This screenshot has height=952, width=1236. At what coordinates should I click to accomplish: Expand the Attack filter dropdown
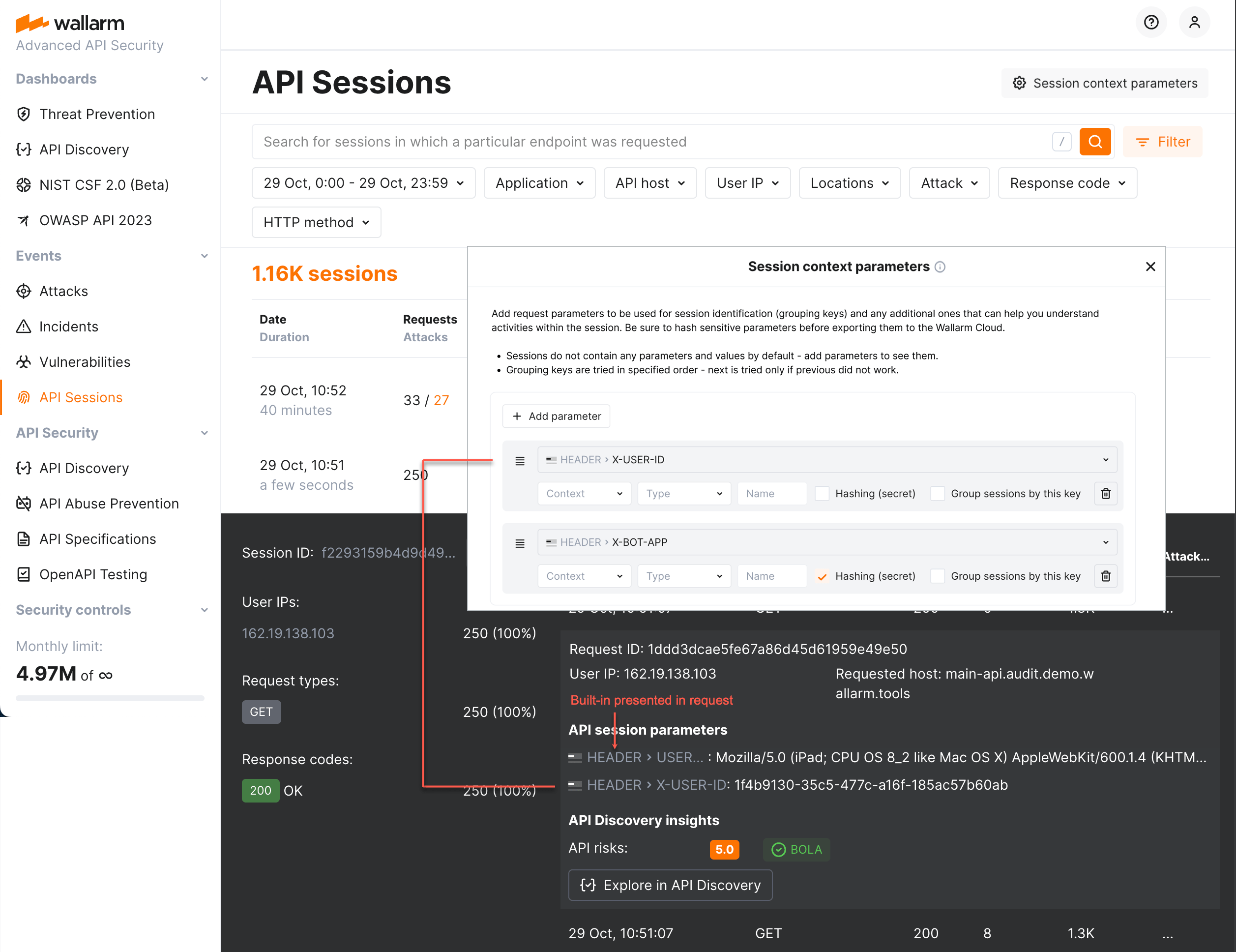pyautogui.click(x=949, y=183)
